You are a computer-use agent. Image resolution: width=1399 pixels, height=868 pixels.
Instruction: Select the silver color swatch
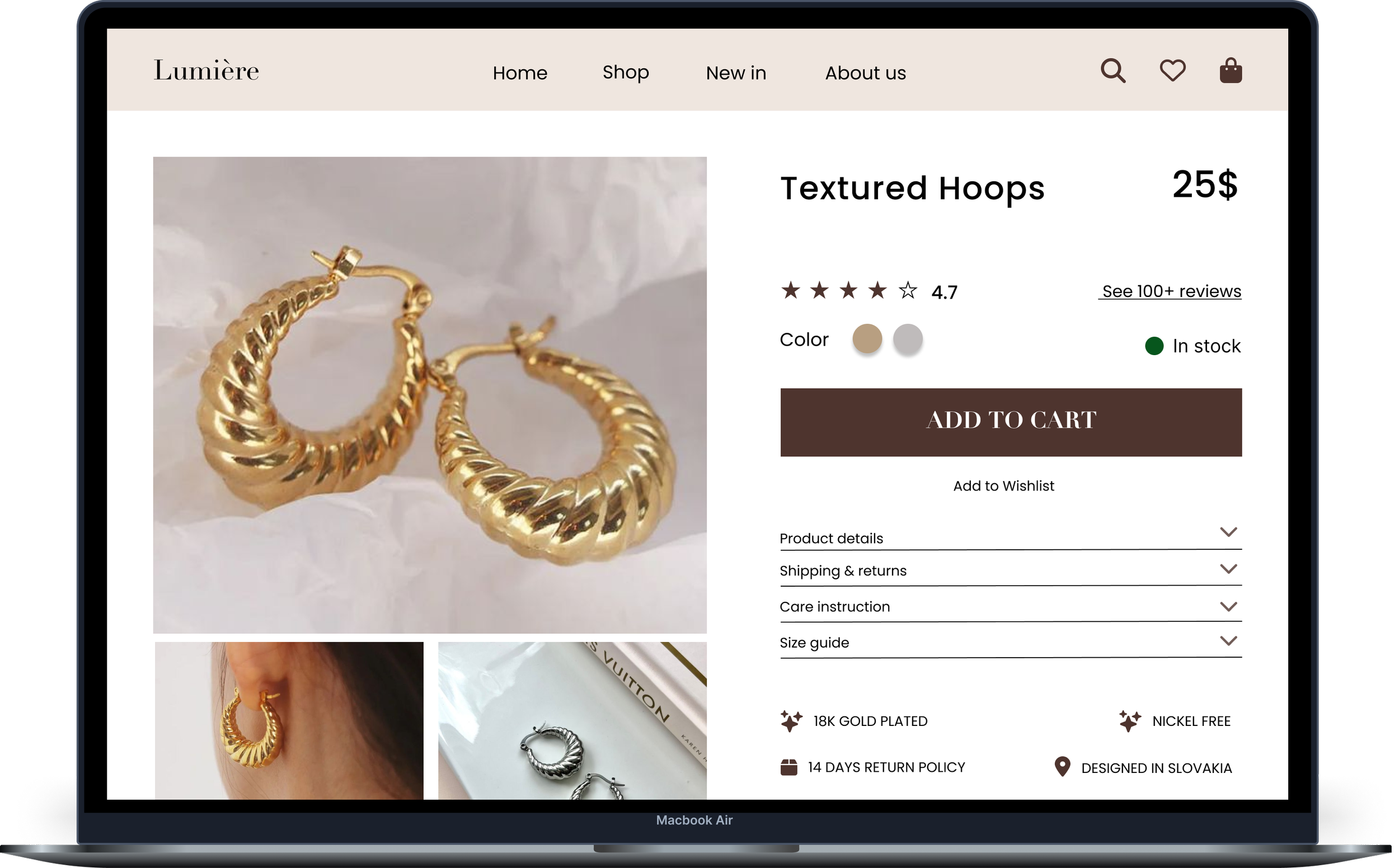908,339
